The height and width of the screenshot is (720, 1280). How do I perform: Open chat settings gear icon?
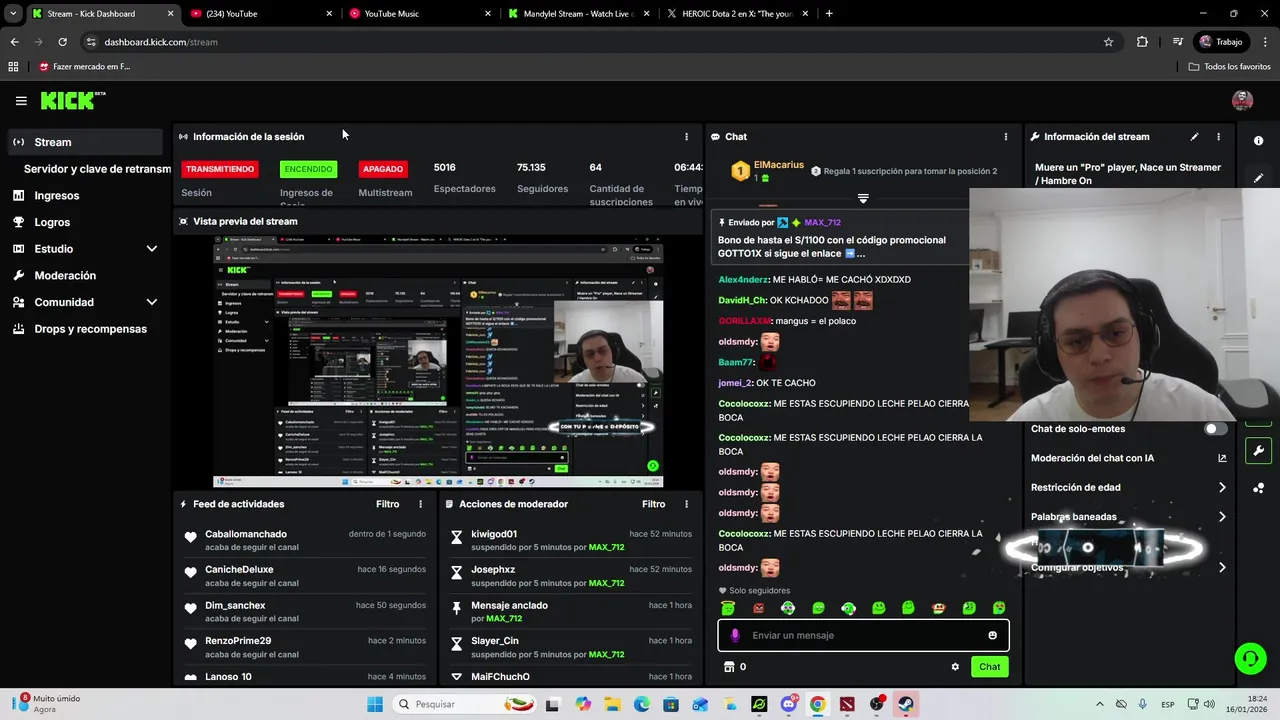click(955, 667)
